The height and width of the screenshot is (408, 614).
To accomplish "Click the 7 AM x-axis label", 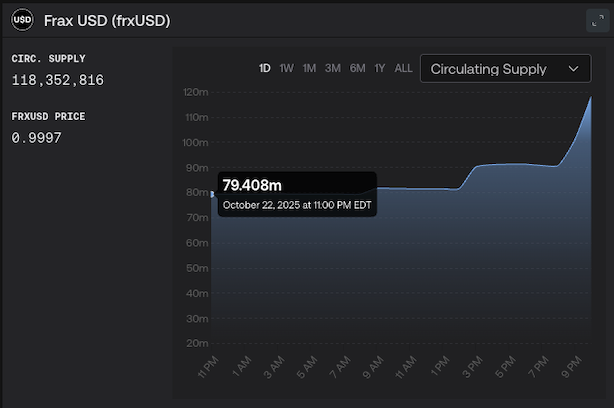I will tap(340, 367).
